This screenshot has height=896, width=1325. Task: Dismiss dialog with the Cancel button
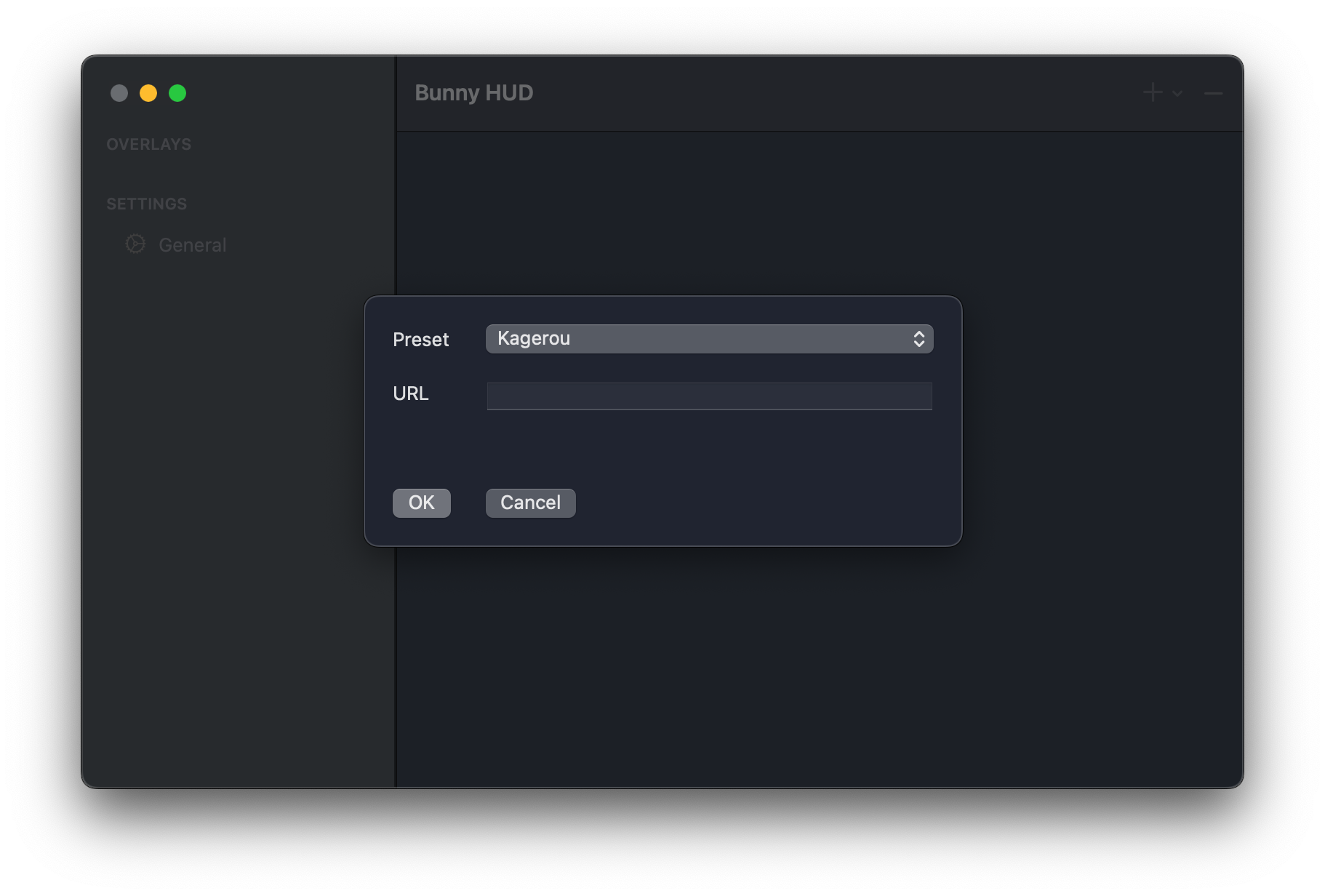point(530,503)
